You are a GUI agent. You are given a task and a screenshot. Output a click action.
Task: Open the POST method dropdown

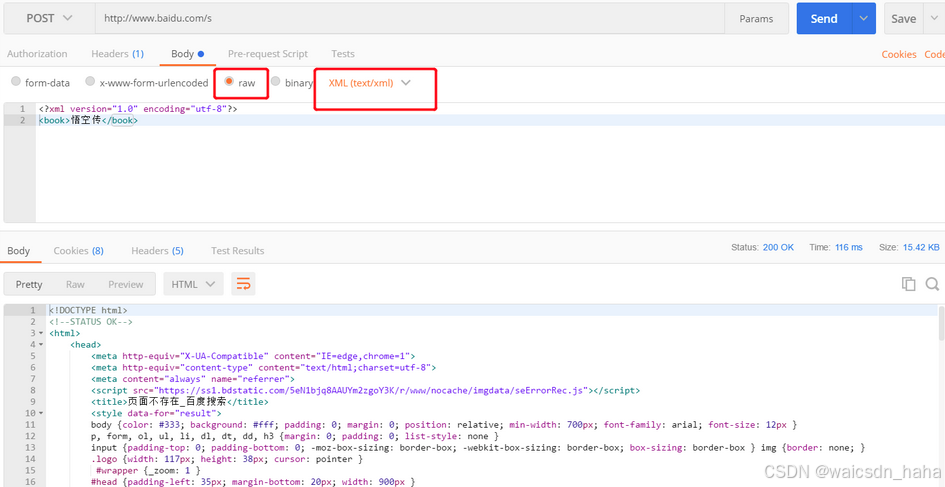(49, 19)
